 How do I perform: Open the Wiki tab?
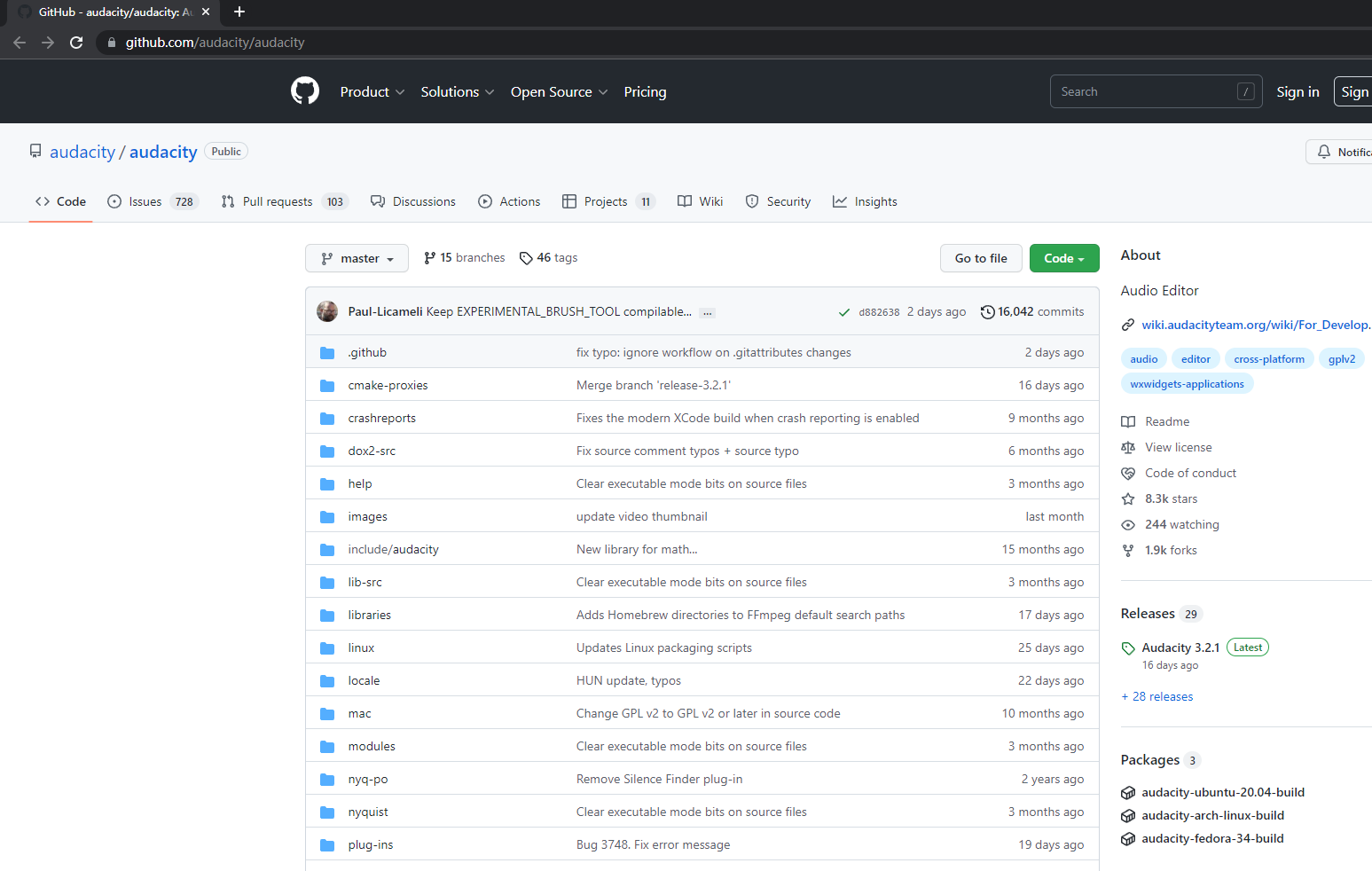pyautogui.click(x=701, y=202)
